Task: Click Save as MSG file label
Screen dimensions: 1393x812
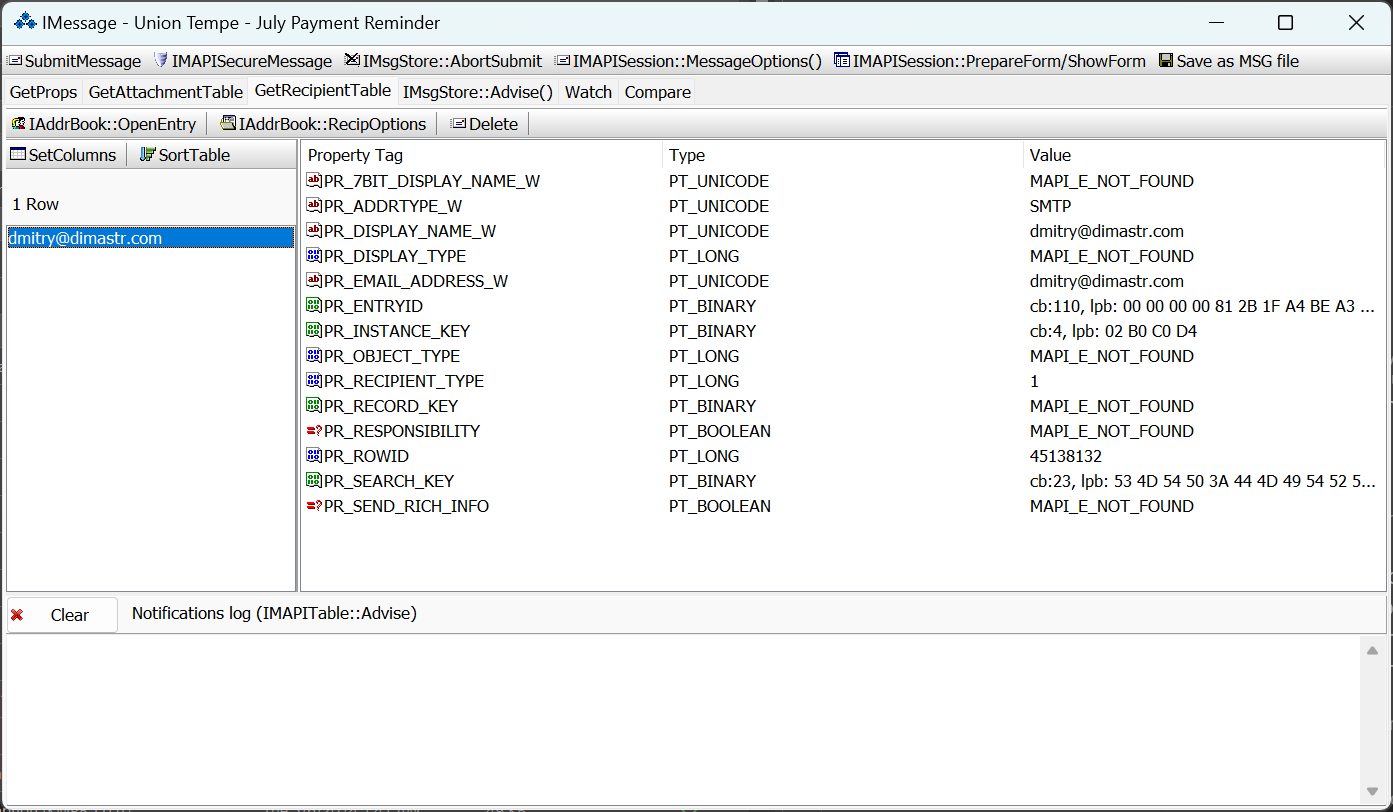Action: [x=1238, y=61]
